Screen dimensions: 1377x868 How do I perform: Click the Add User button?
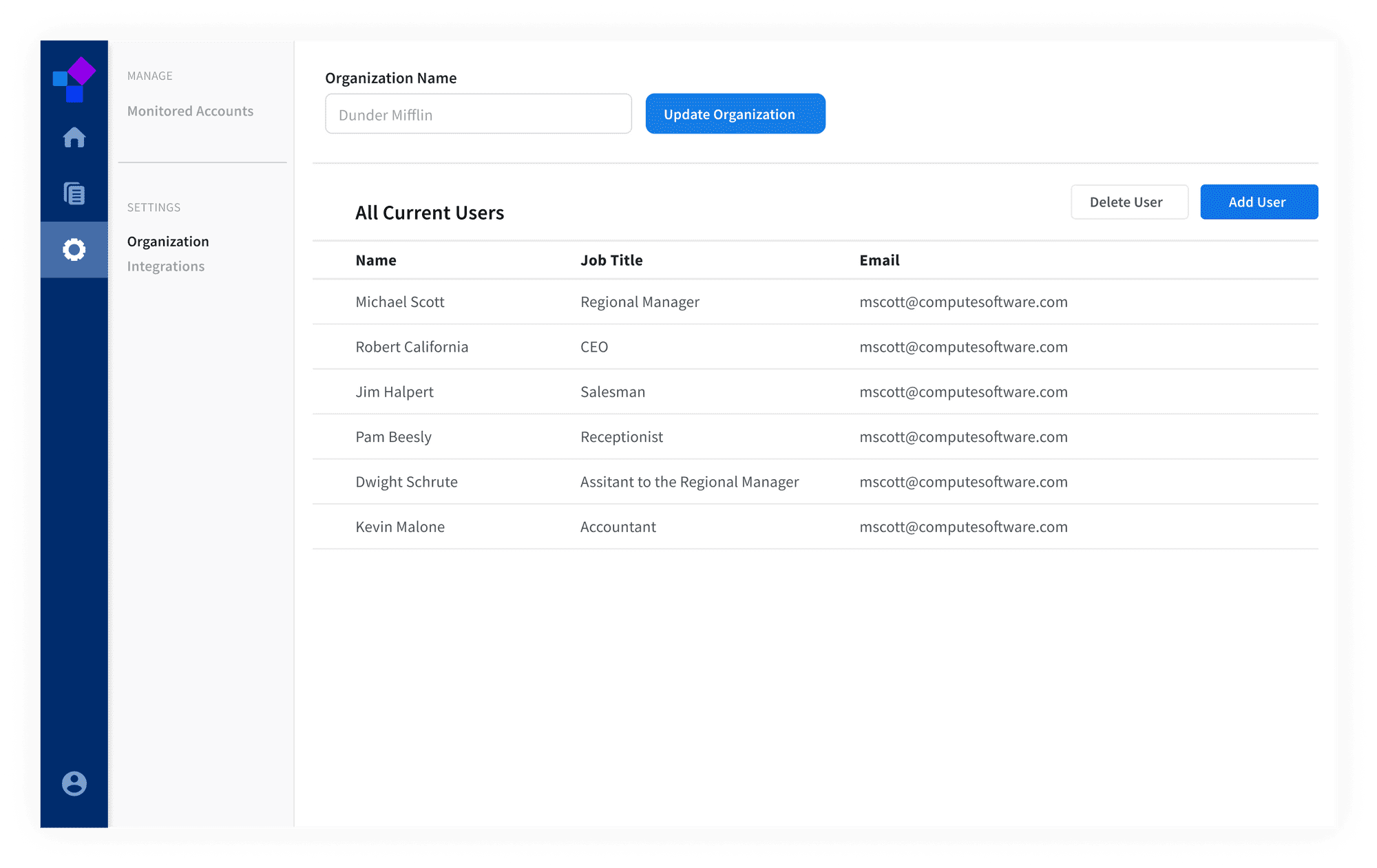coord(1259,202)
